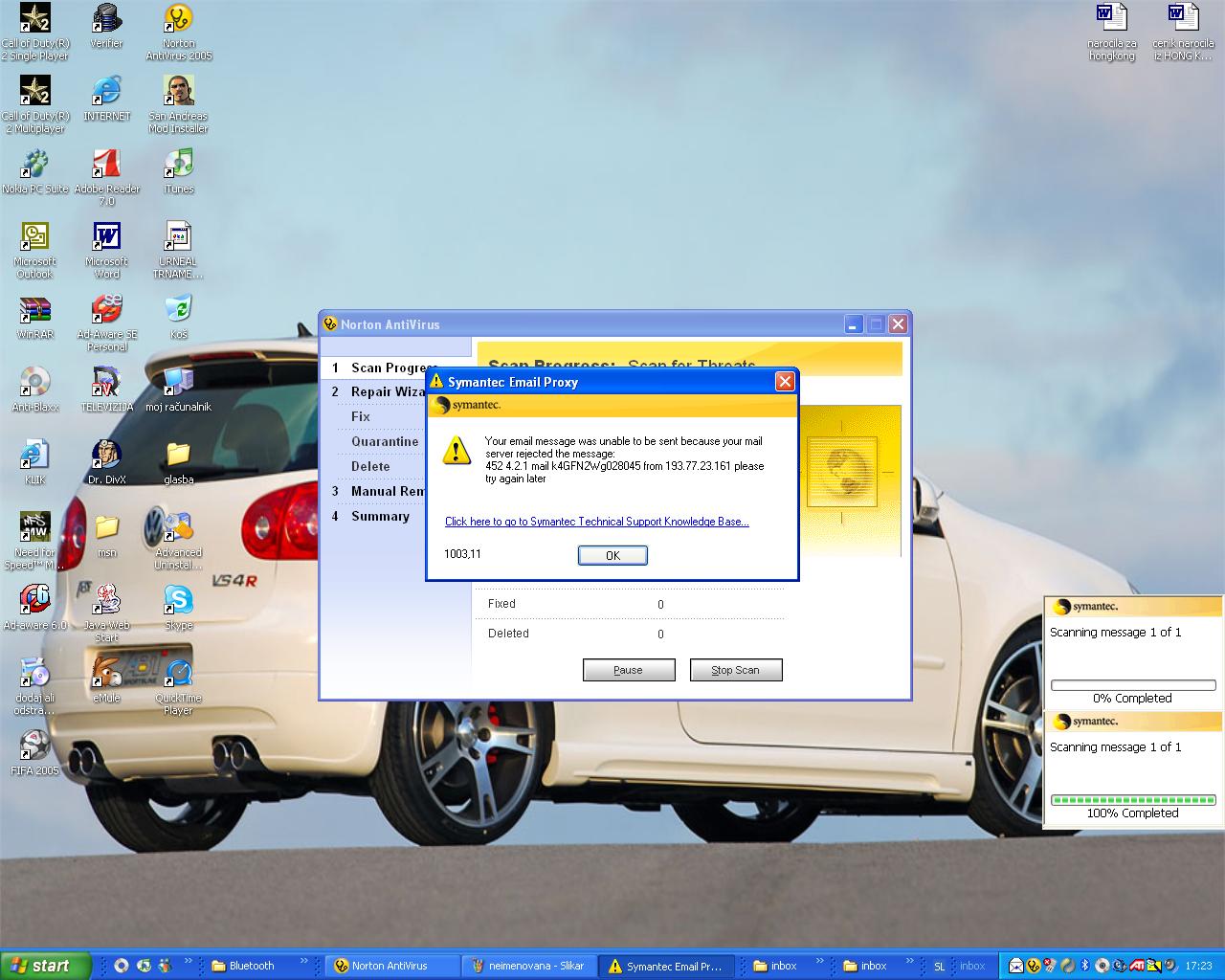Image resolution: width=1225 pixels, height=980 pixels.
Task: Open the INTERNET Explorer shortcut
Action: (106, 100)
